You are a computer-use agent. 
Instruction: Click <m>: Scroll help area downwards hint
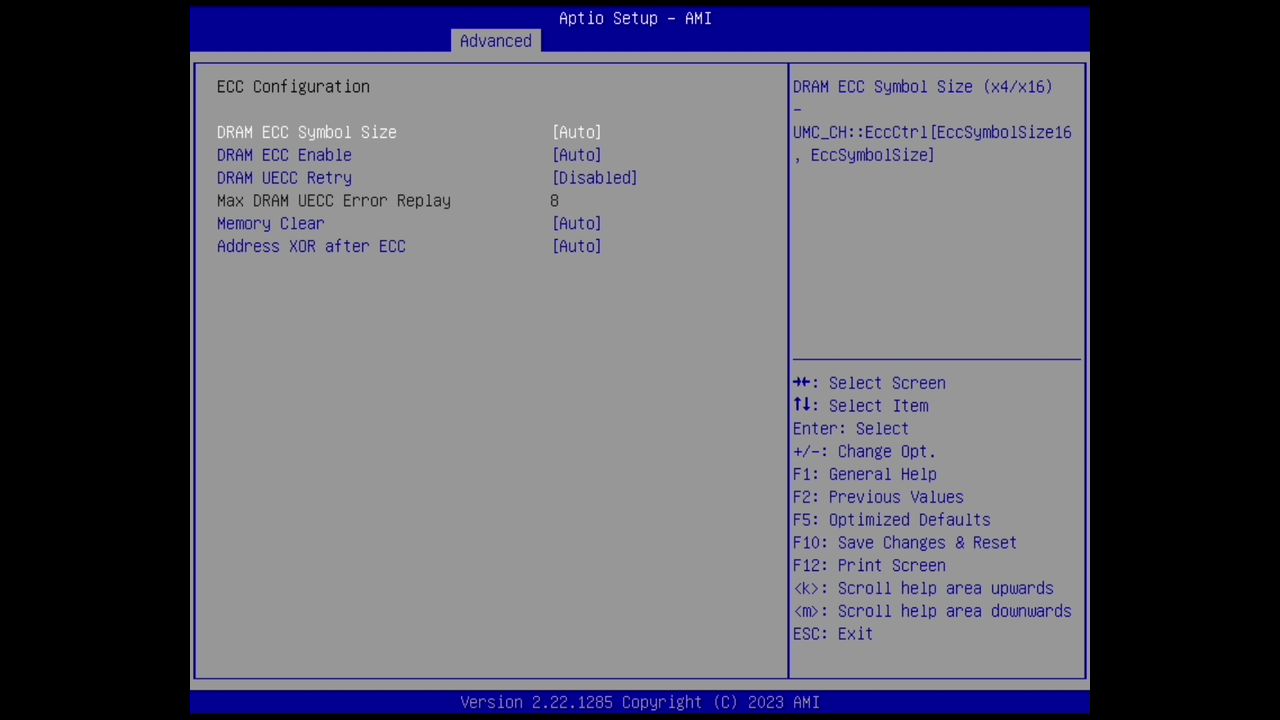click(x=932, y=612)
